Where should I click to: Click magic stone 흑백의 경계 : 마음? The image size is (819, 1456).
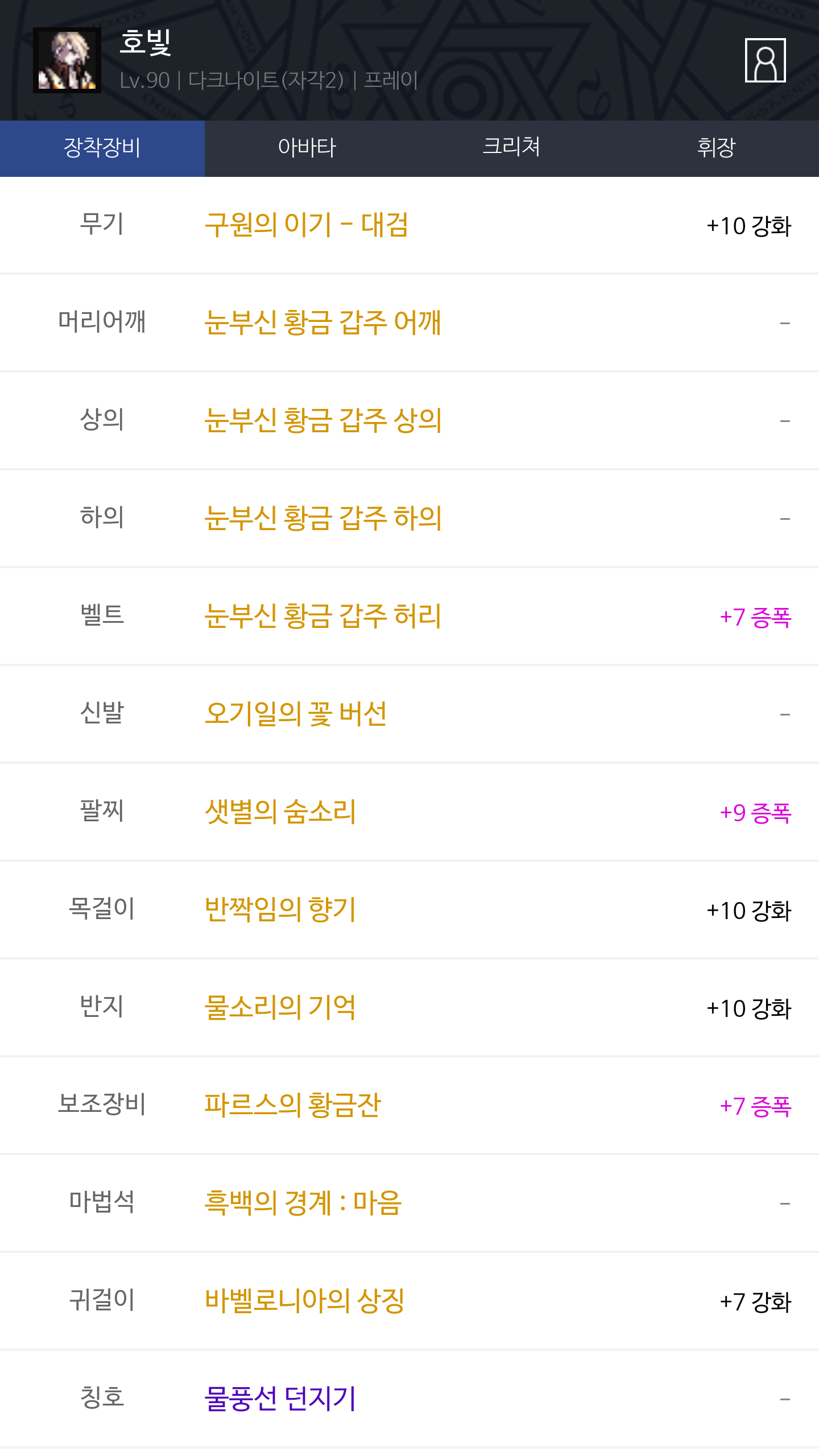(303, 1203)
